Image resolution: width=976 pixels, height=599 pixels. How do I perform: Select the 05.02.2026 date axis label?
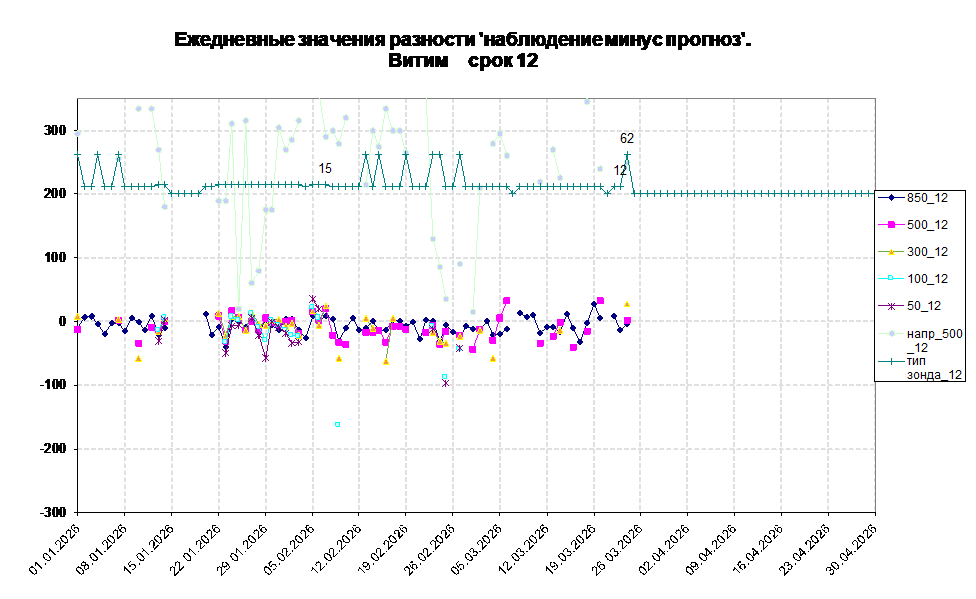click(289, 550)
